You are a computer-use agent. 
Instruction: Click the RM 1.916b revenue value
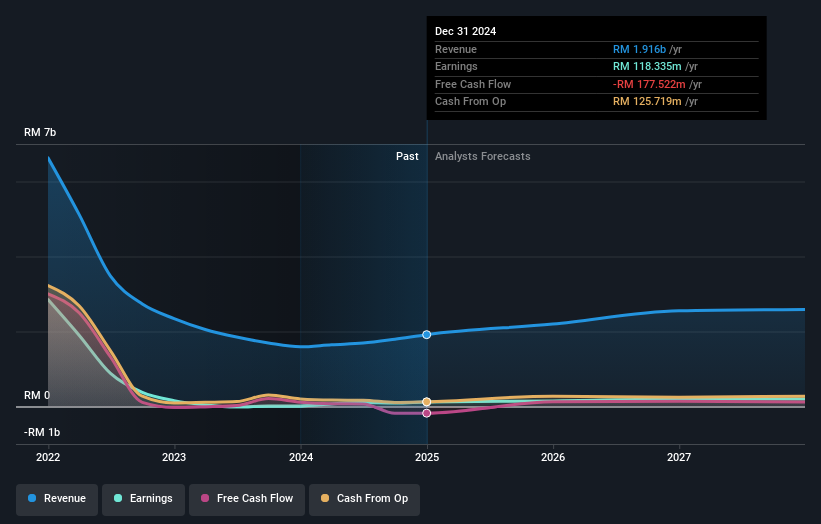[x=639, y=49]
